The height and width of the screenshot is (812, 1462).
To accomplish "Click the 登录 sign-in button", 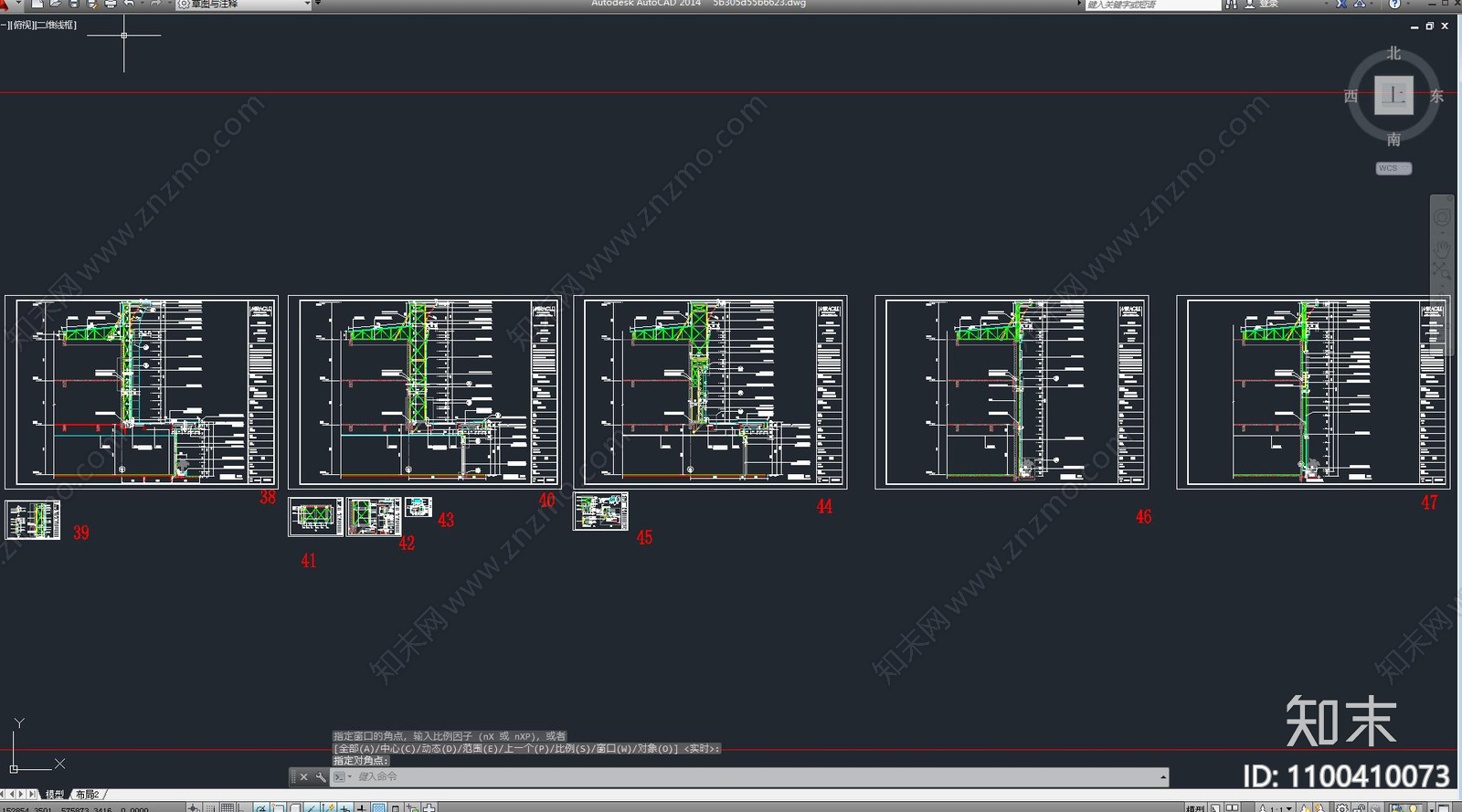I will (x=1262, y=4).
